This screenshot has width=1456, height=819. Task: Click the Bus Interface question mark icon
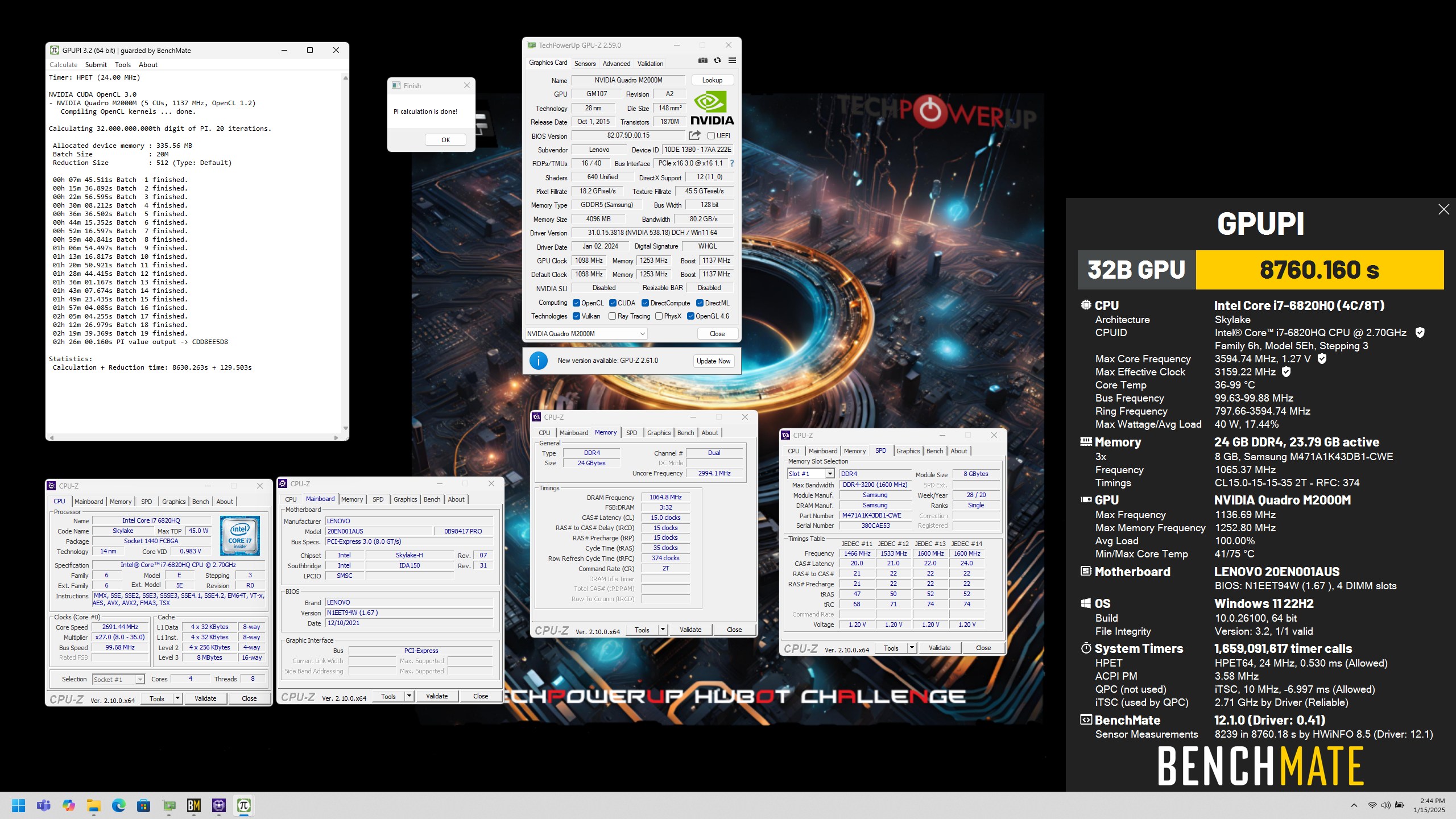coord(732,163)
